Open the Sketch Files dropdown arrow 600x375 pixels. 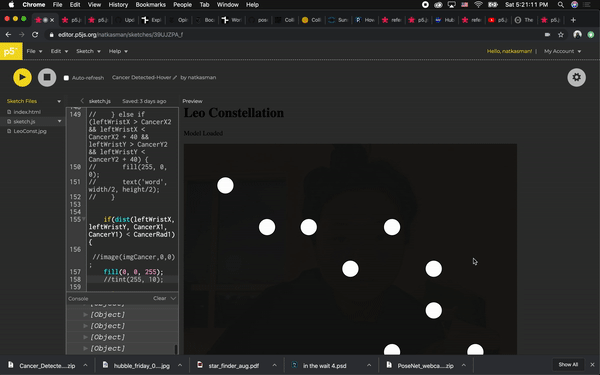pos(59,101)
